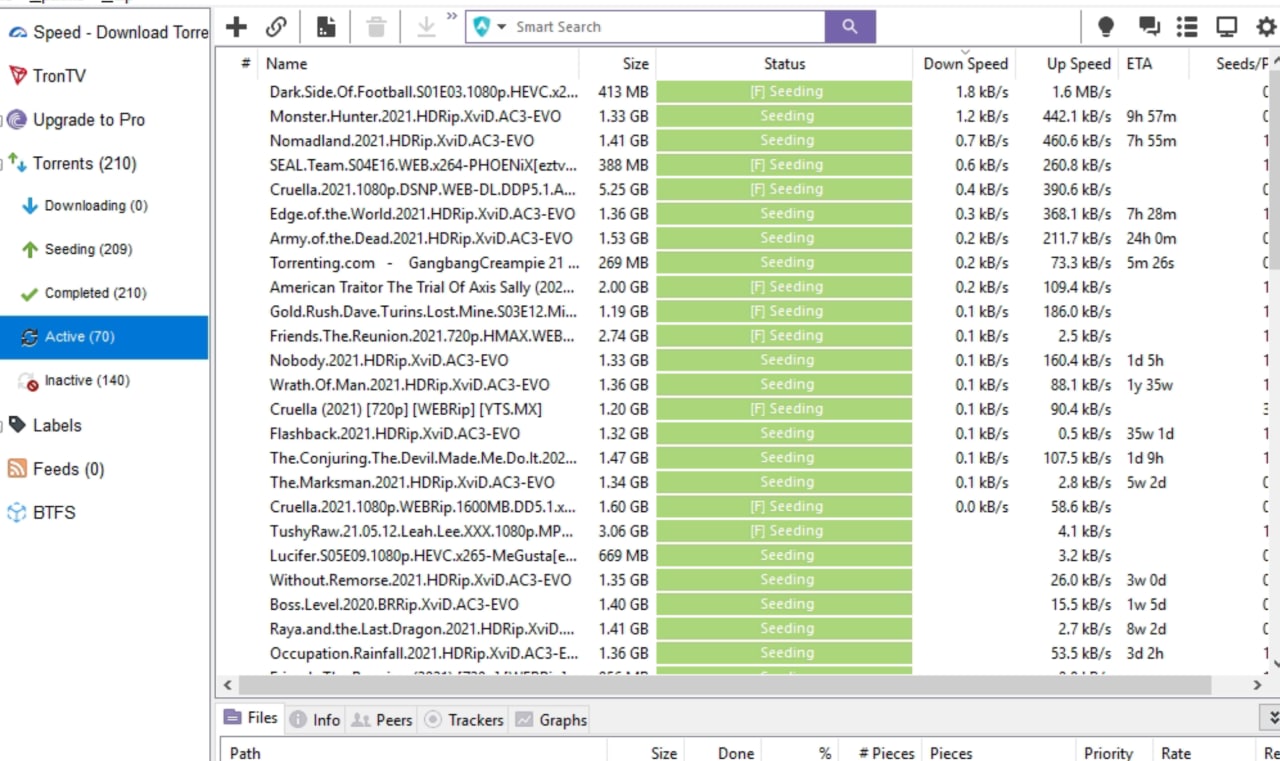Open TronTV in sidebar

[105, 75]
